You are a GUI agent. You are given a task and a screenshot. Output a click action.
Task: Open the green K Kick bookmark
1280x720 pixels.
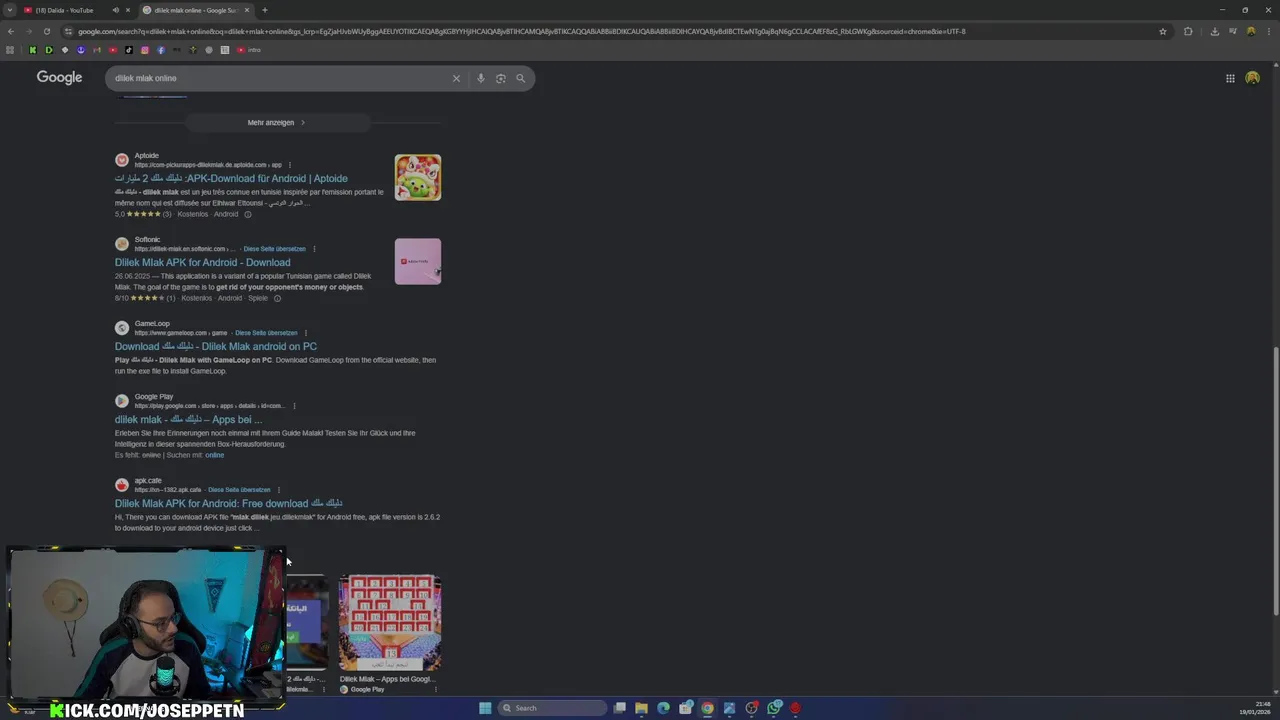pos(32,50)
